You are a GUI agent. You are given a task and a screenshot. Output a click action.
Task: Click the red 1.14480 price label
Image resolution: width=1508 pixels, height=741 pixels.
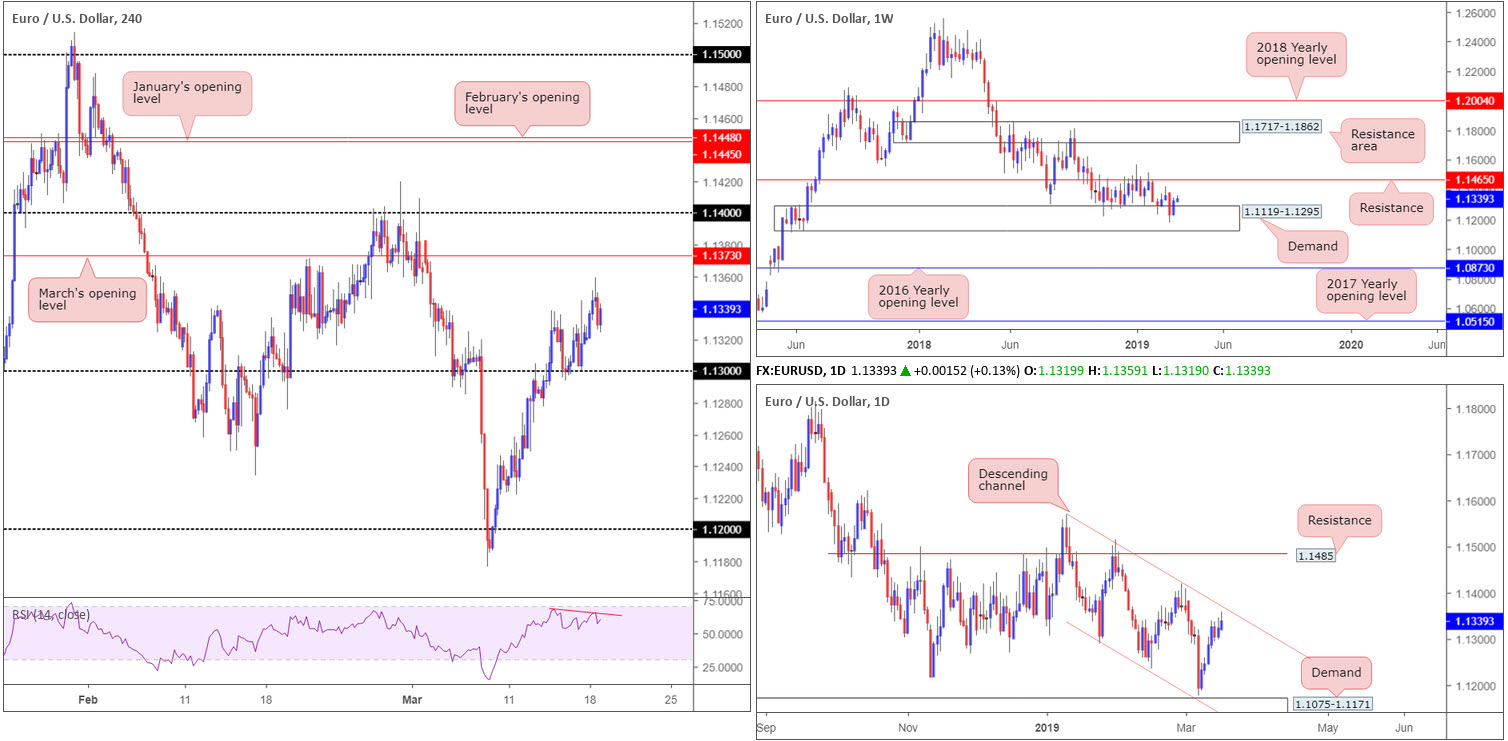click(x=723, y=138)
